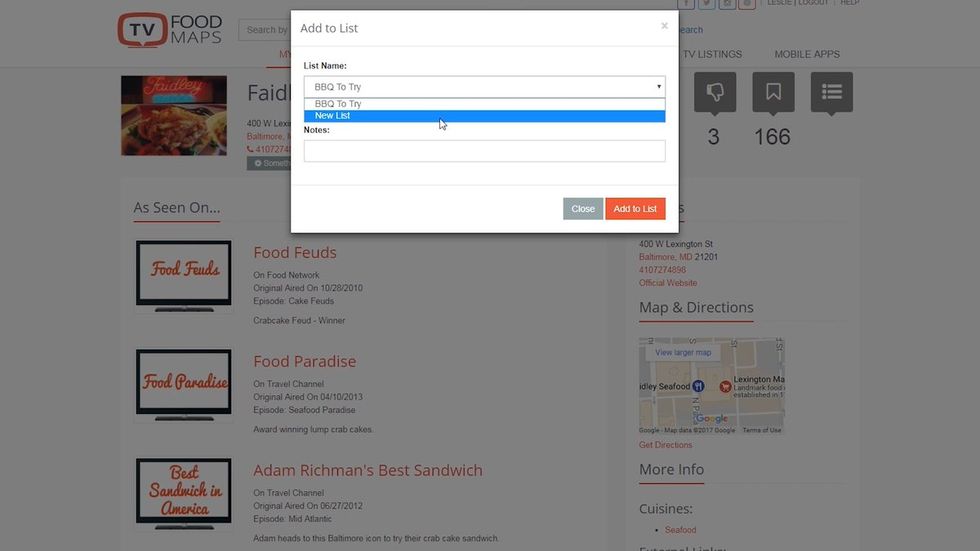
Task: Click the Faidley Seafood restaurant map pin
Action: coord(698,386)
